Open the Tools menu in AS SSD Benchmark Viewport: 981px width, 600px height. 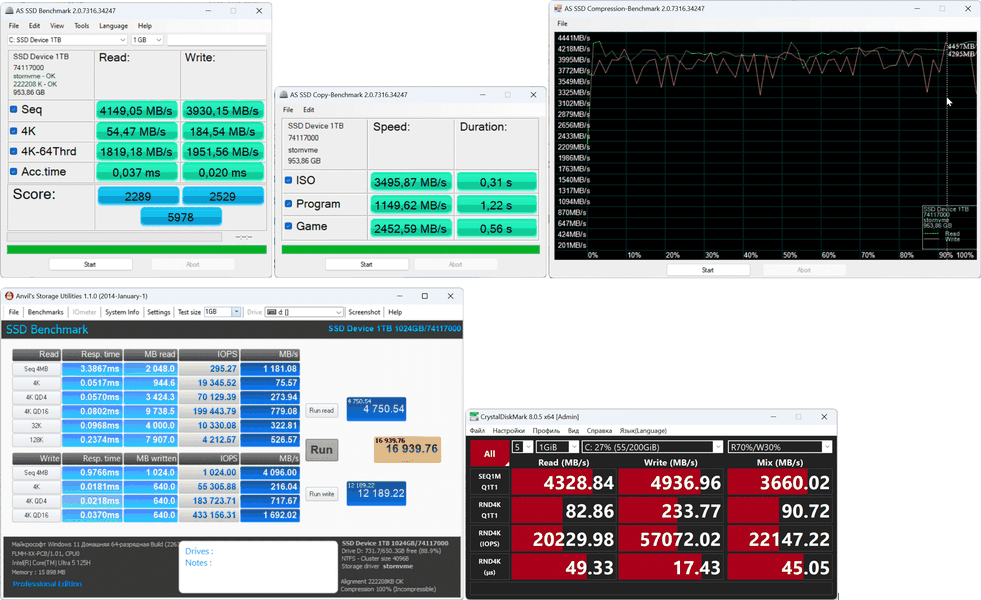[82, 26]
